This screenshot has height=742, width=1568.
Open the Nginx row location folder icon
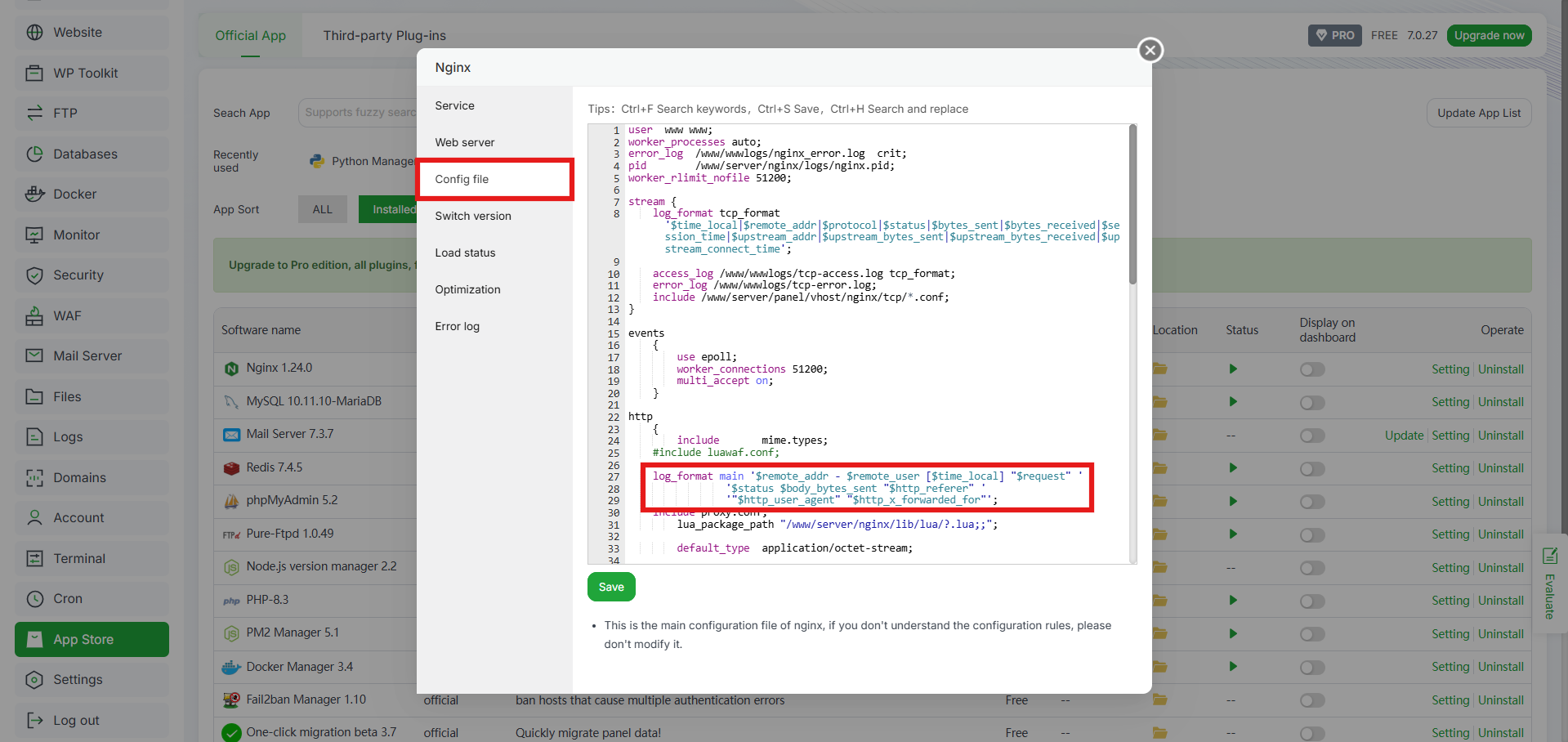coord(1159,369)
